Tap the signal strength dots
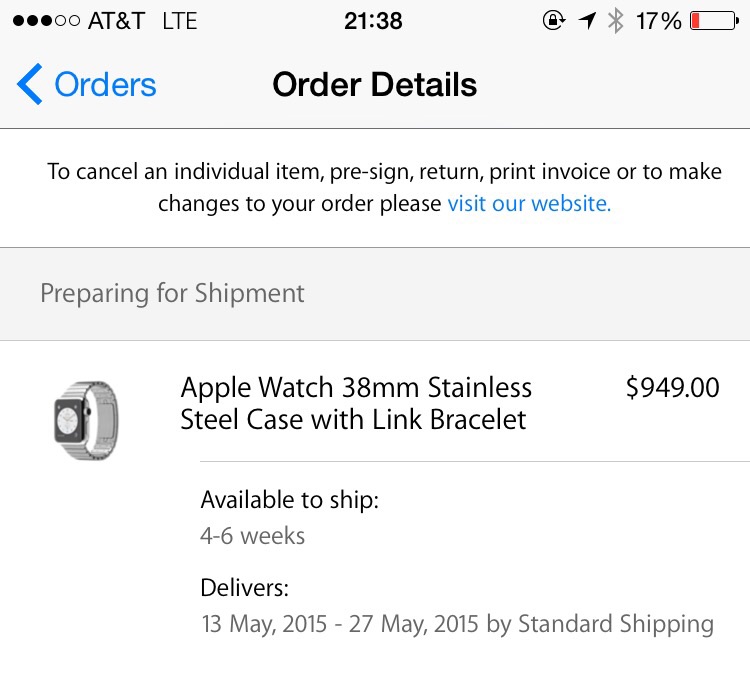Screen dimensions: 750x696 click(x=45, y=21)
